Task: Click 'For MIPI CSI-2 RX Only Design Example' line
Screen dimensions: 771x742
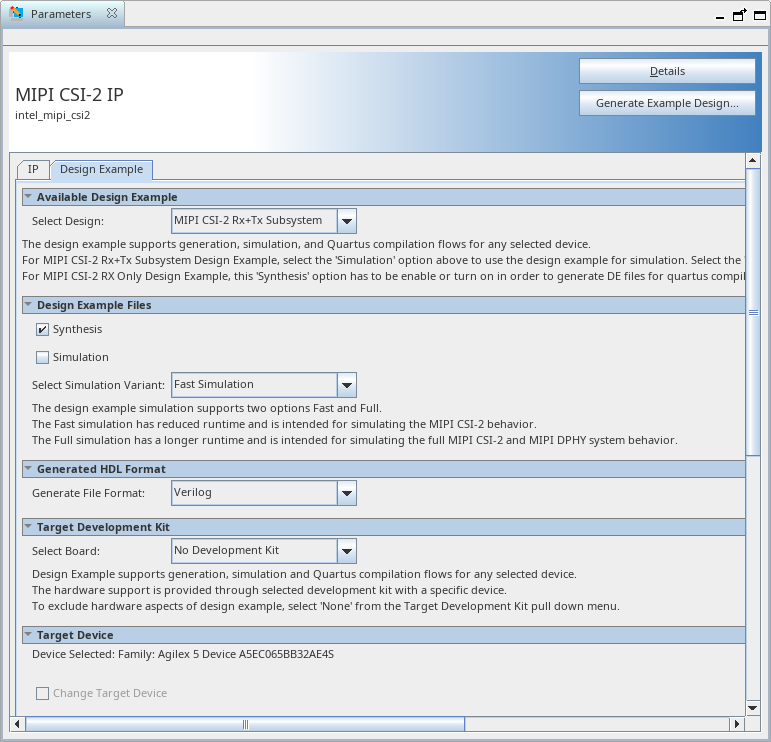Action: point(384,276)
